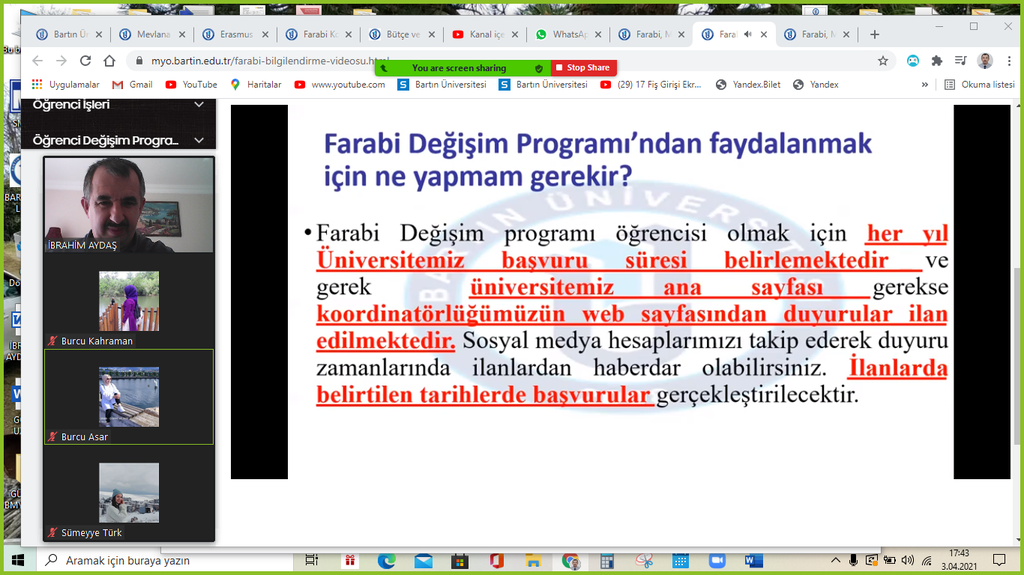Click the Windows search box
Image resolution: width=1024 pixels, height=575 pixels.
click(x=167, y=561)
